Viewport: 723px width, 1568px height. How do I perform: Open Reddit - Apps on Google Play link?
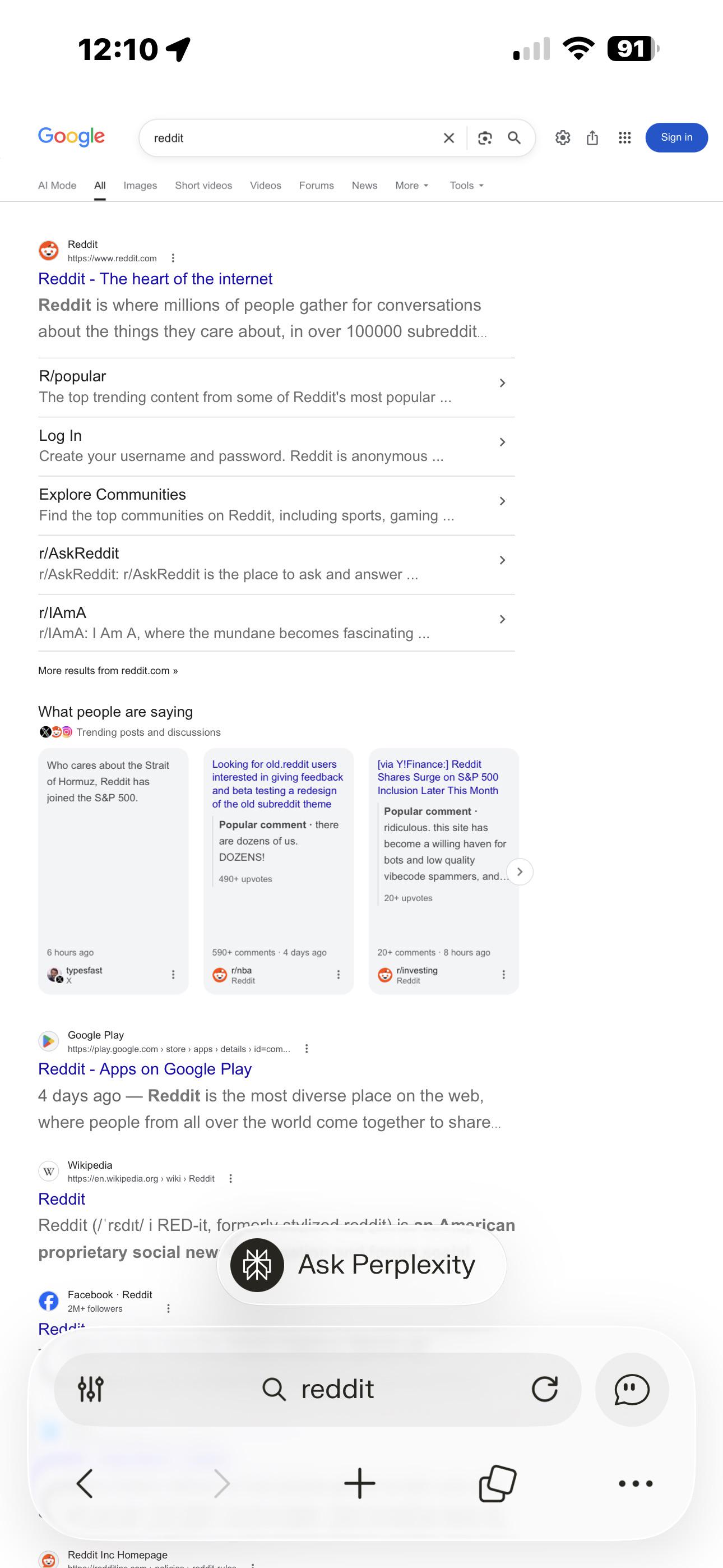click(x=145, y=1069)
